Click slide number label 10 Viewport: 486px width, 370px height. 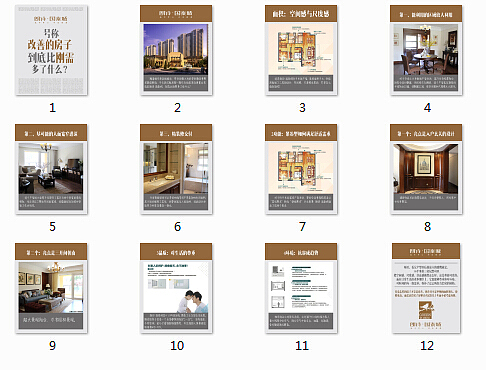(x=177, y=346)
